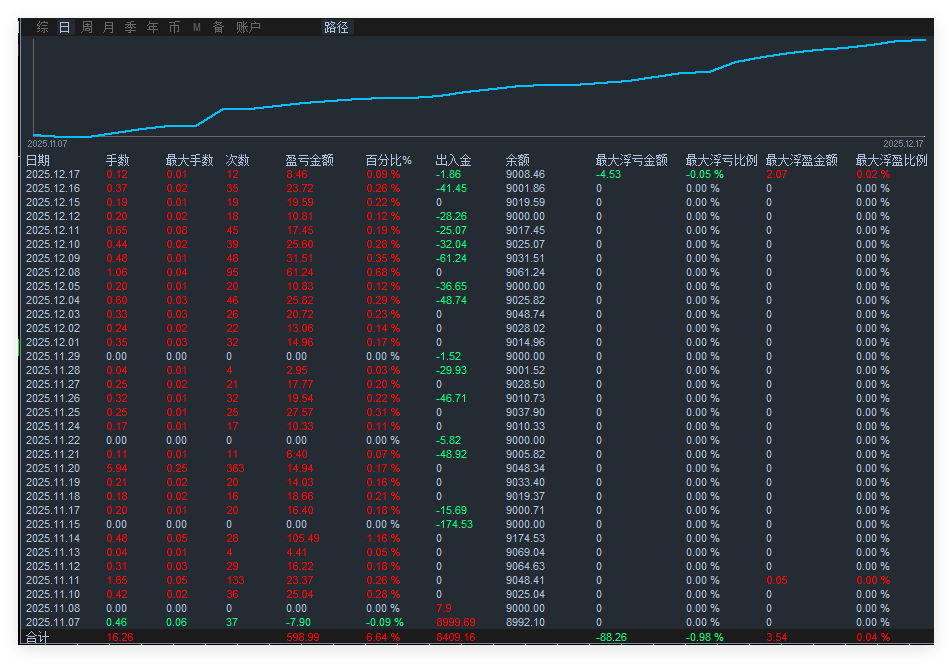Click the chart's 2025.11.07 start date label
This screenshot has height=663, width=952.
(47, 144)
